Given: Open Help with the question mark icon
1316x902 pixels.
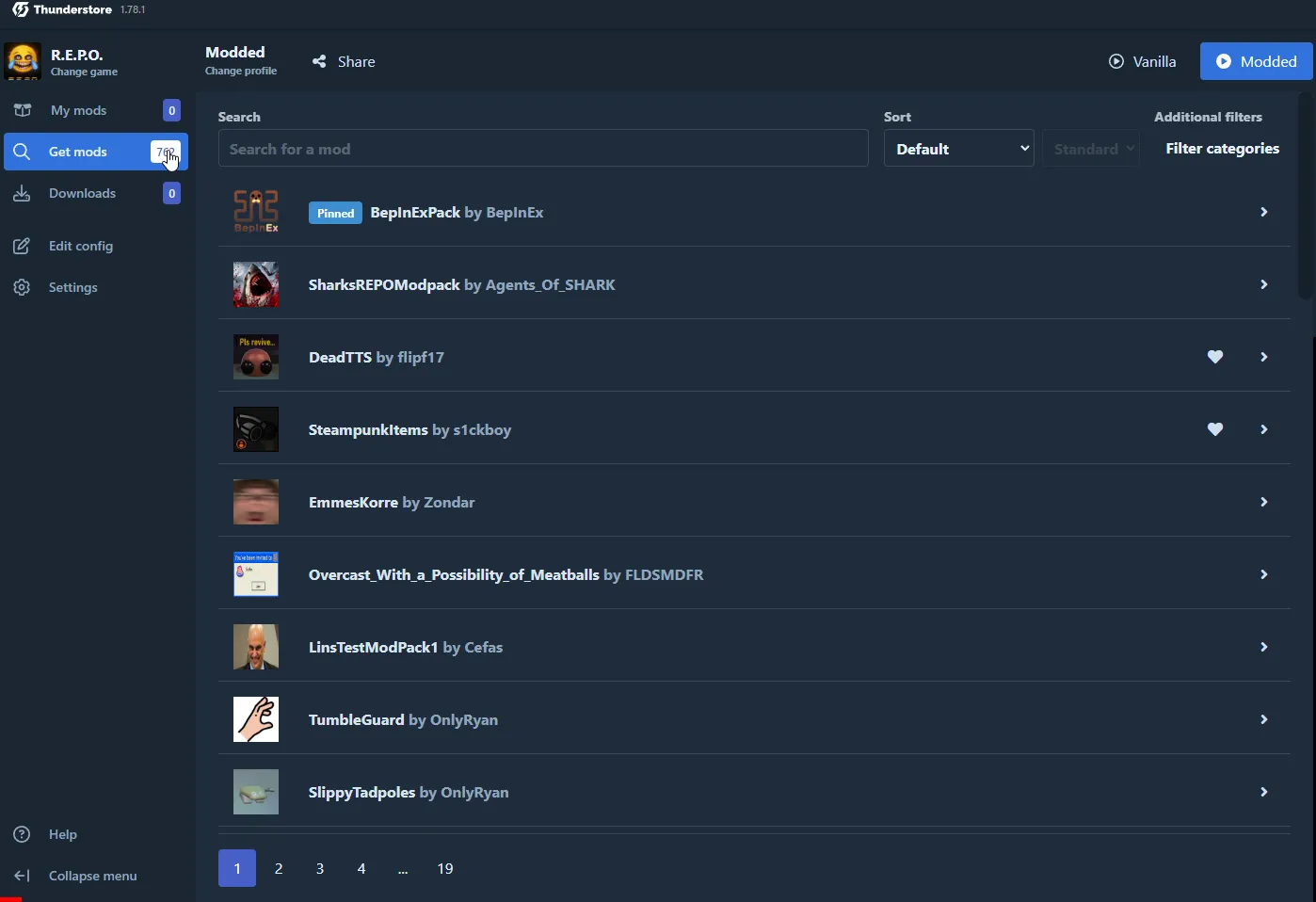Looking at the screenshot, I should pos(21,834).
